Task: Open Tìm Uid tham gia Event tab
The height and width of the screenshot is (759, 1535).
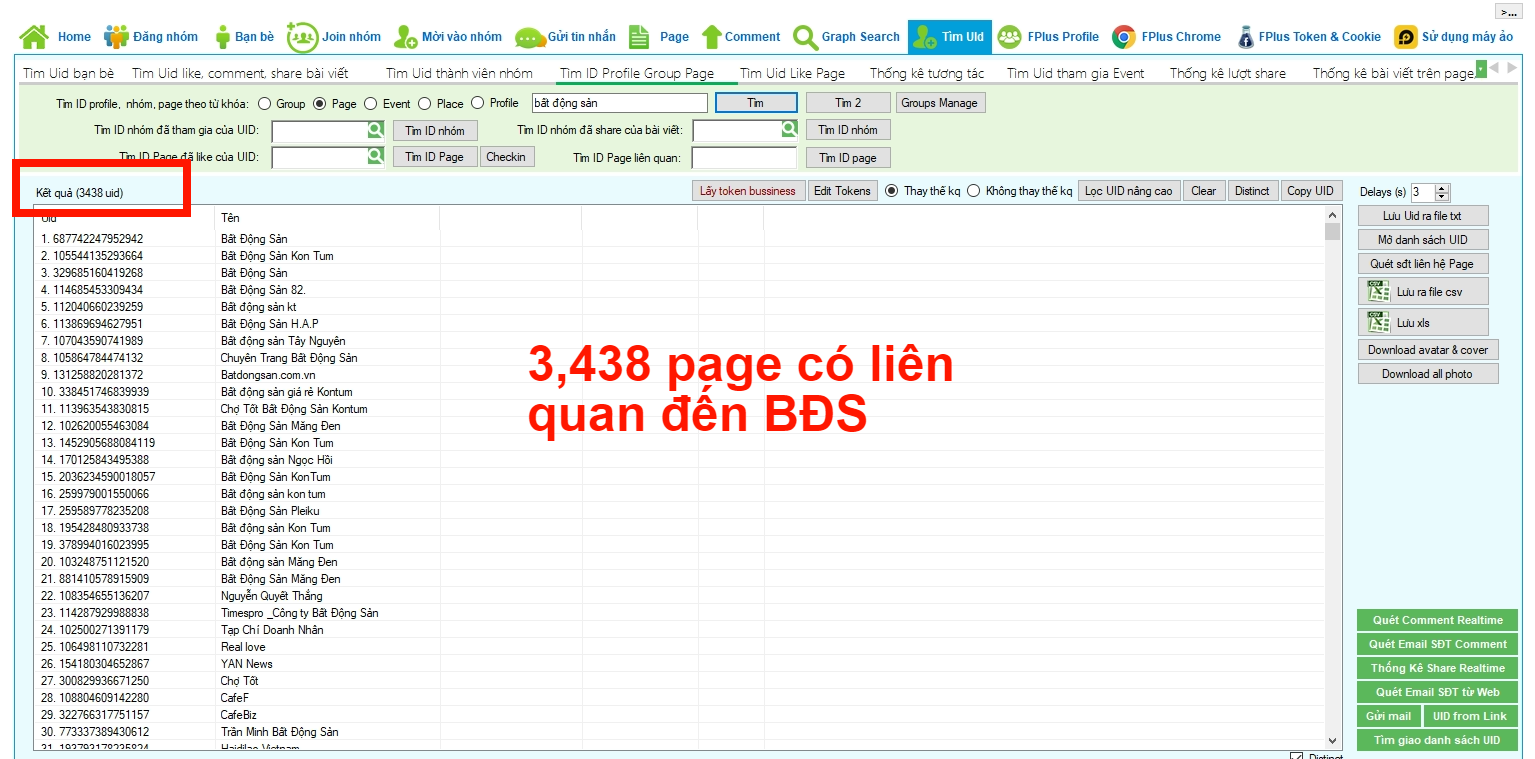Action: tap(1075, 73)
